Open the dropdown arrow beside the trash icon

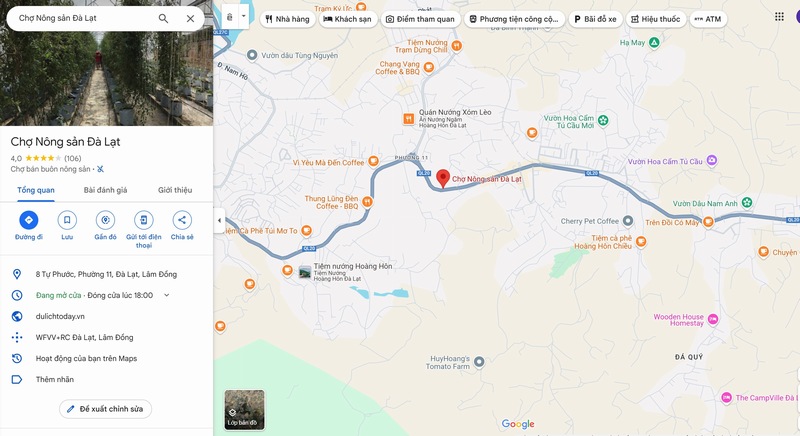[x=243, y=16]
